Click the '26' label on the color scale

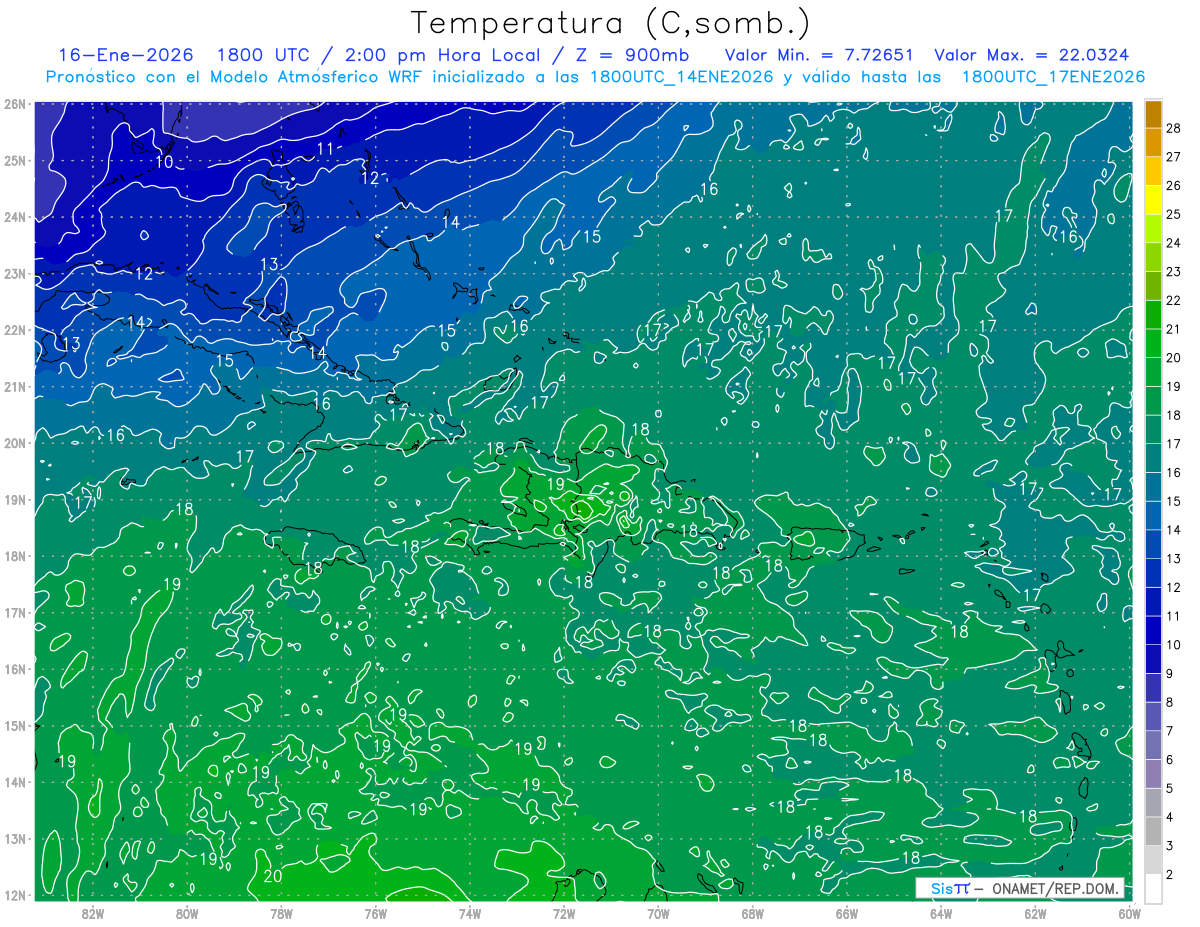pos(1173,185)
